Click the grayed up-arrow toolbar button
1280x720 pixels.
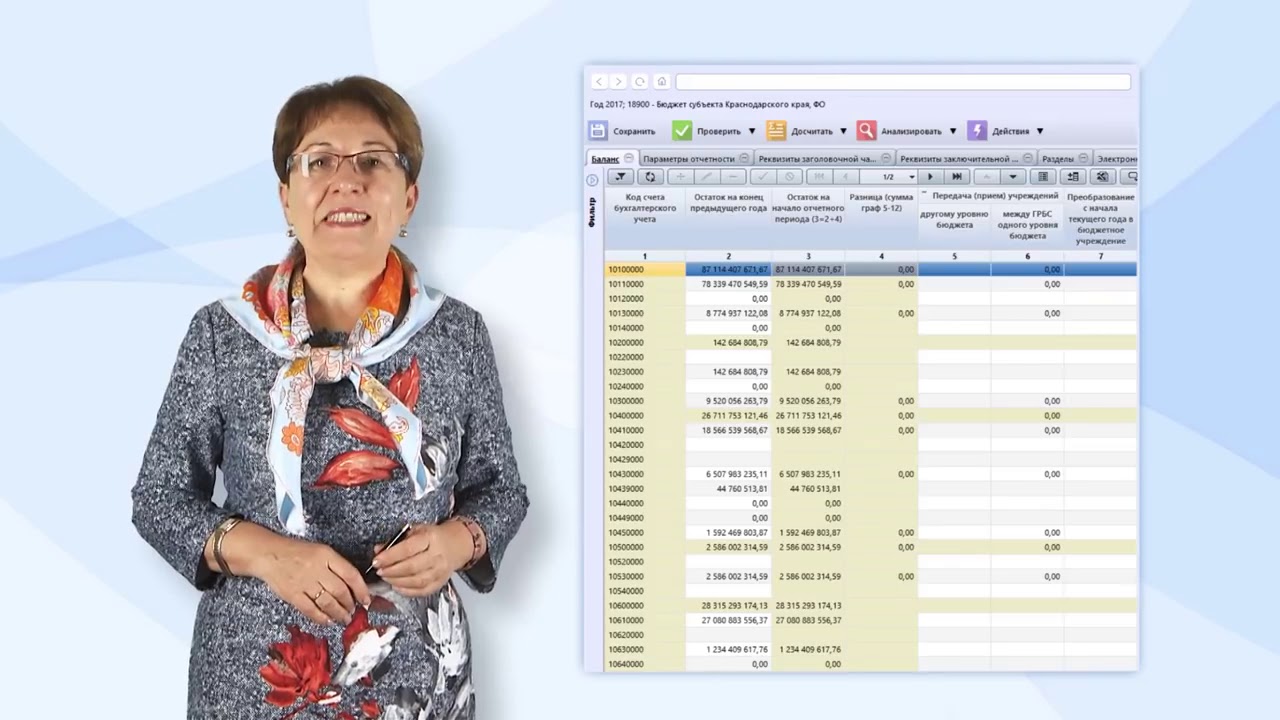pyautogui.click(x=987, y=177)
